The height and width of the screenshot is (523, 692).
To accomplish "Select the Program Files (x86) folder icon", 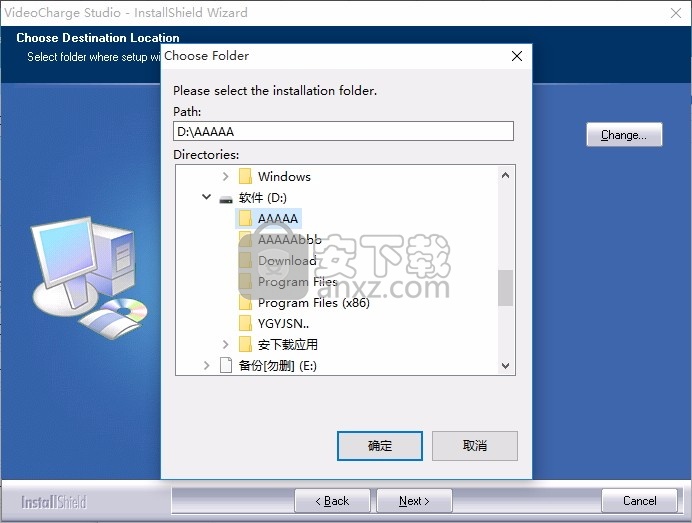I will click(245, 302).
